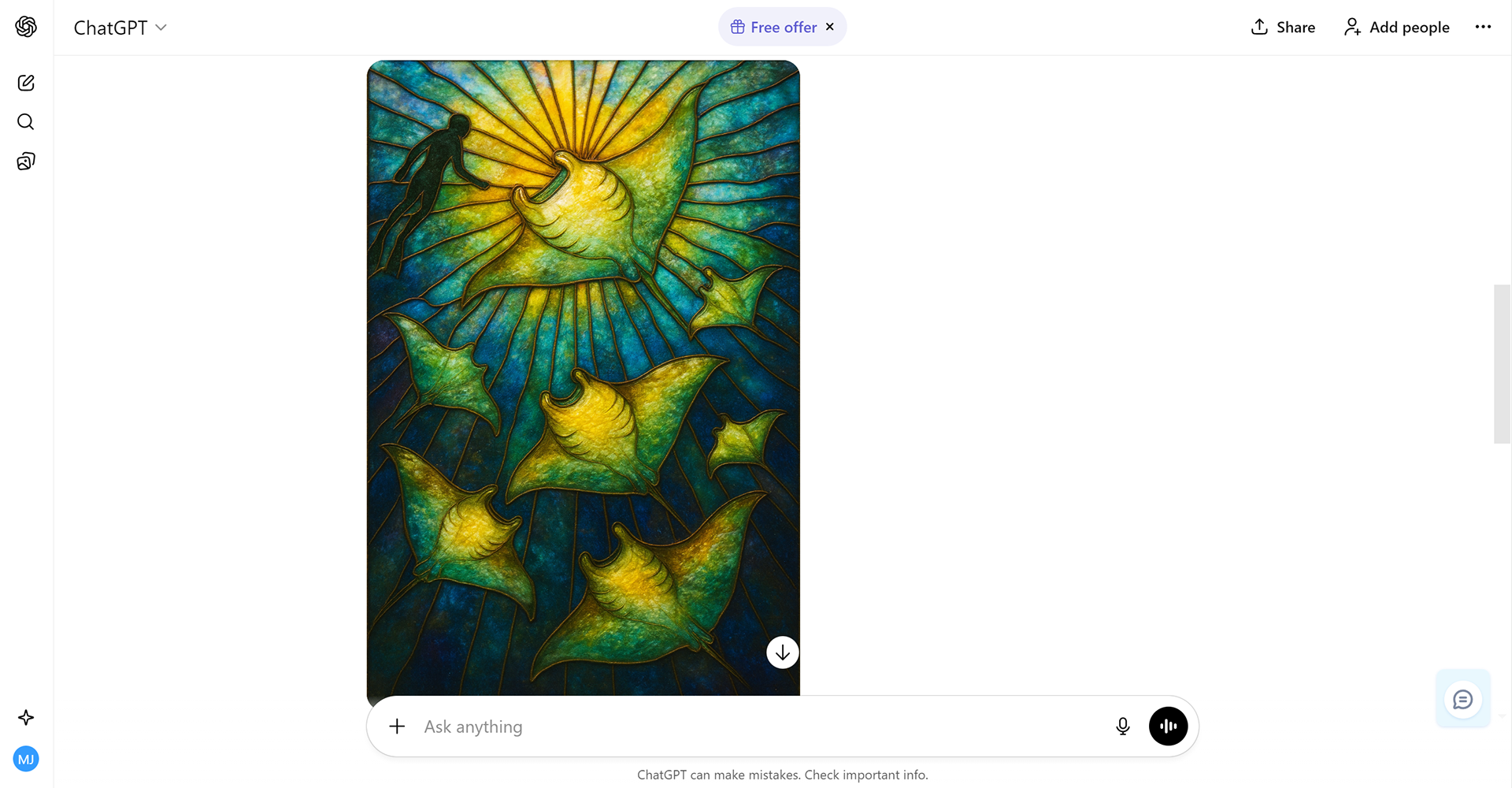Start a new chat with pencil icon
The height and width of the screenshot is (788, 1512).
26,83
